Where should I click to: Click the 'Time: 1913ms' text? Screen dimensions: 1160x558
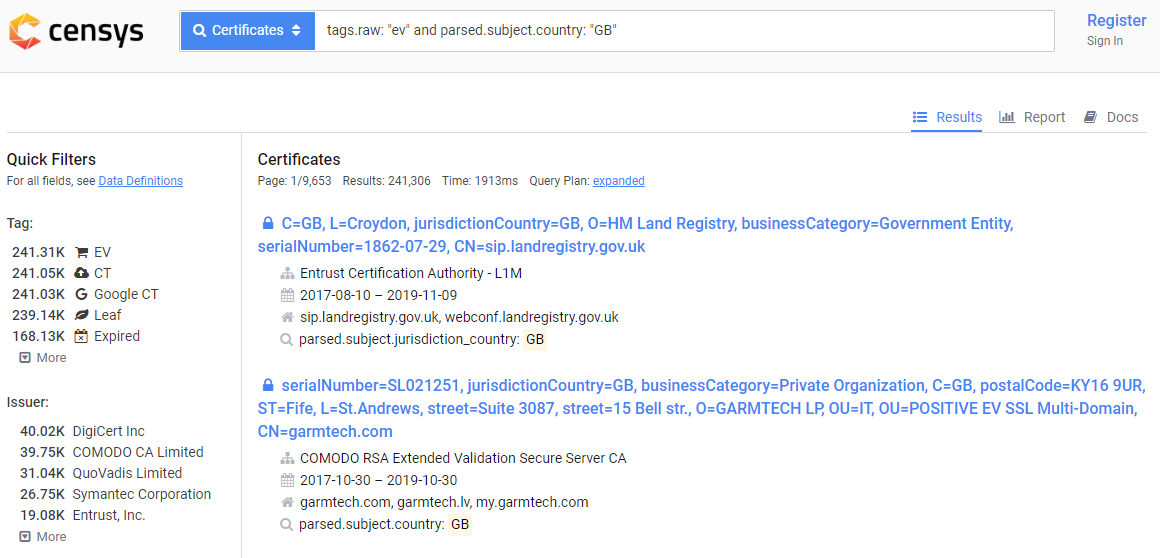480,181
